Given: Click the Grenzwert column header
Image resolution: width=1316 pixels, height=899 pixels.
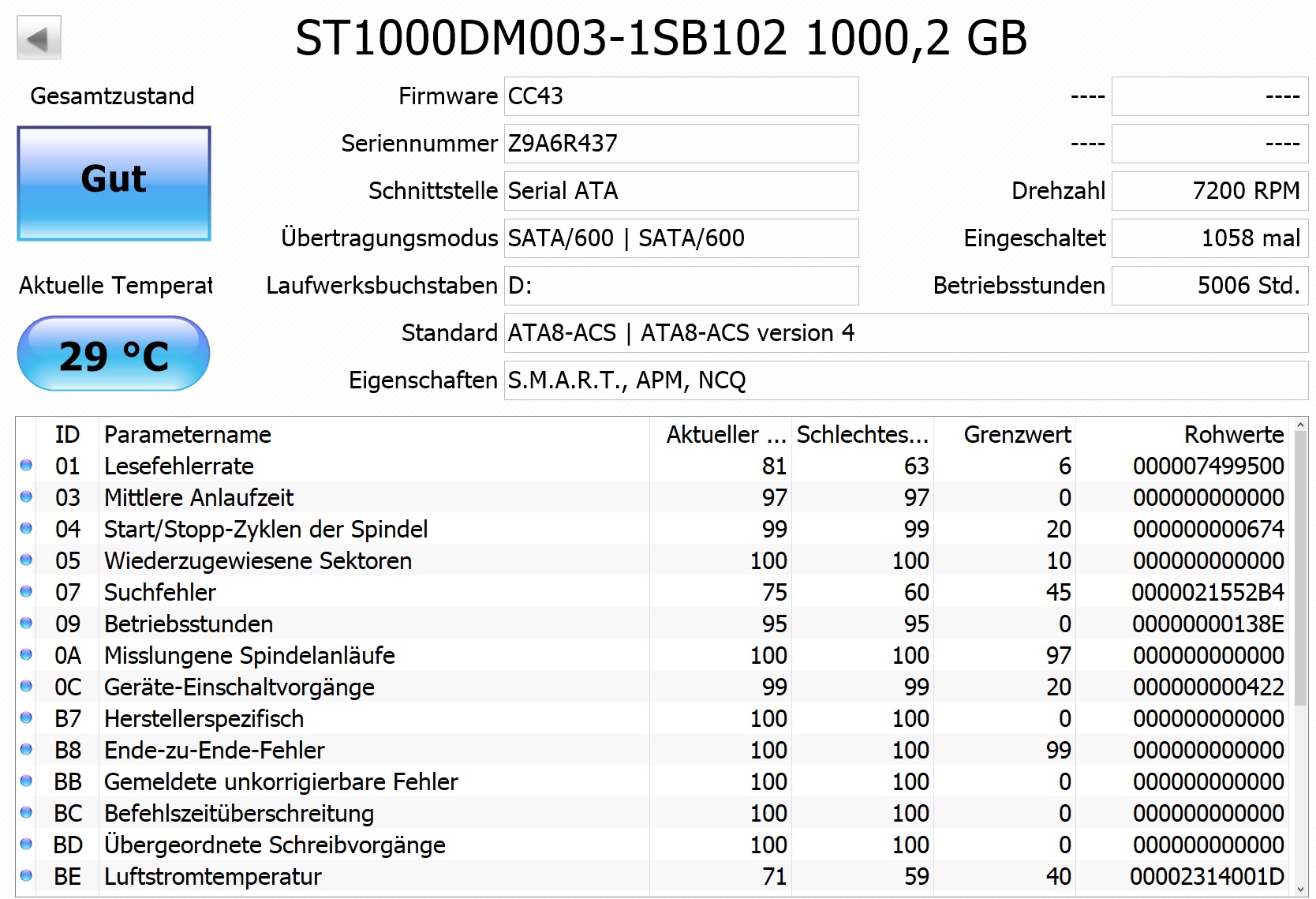Looking at the screenshot, I should [x=1016, y=434].
